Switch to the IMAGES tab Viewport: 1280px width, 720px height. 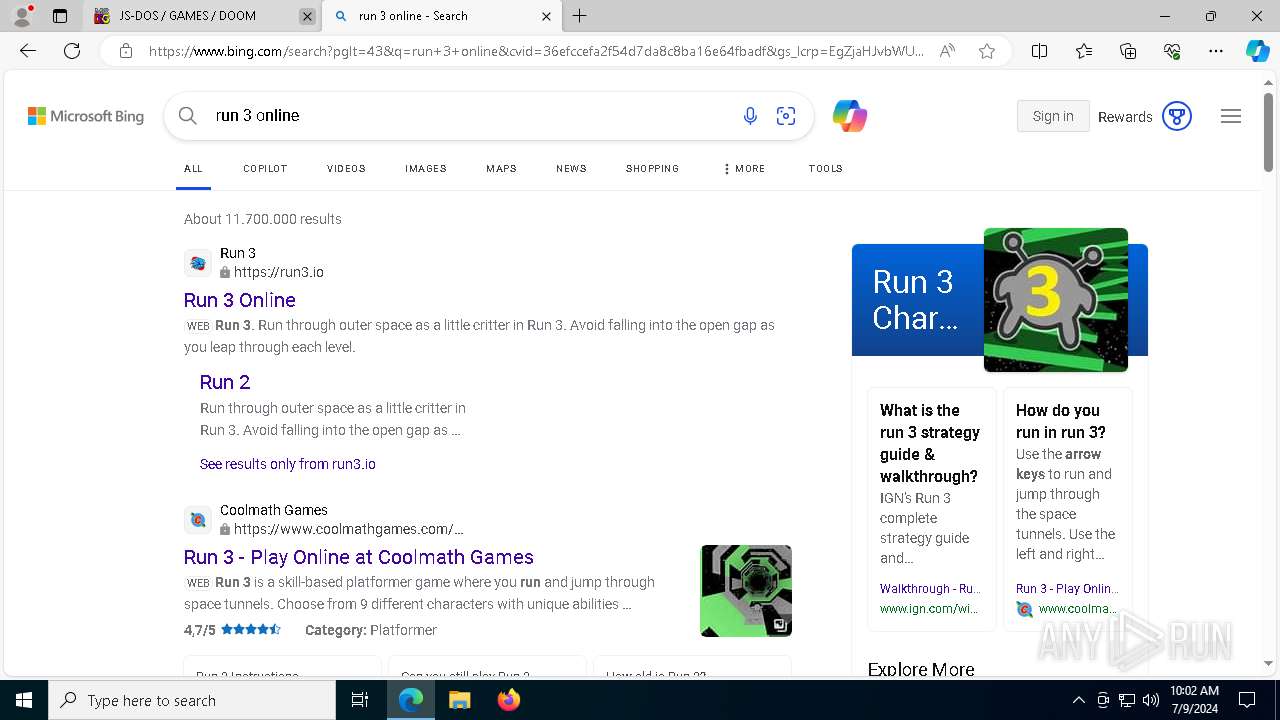click(426, 169)
